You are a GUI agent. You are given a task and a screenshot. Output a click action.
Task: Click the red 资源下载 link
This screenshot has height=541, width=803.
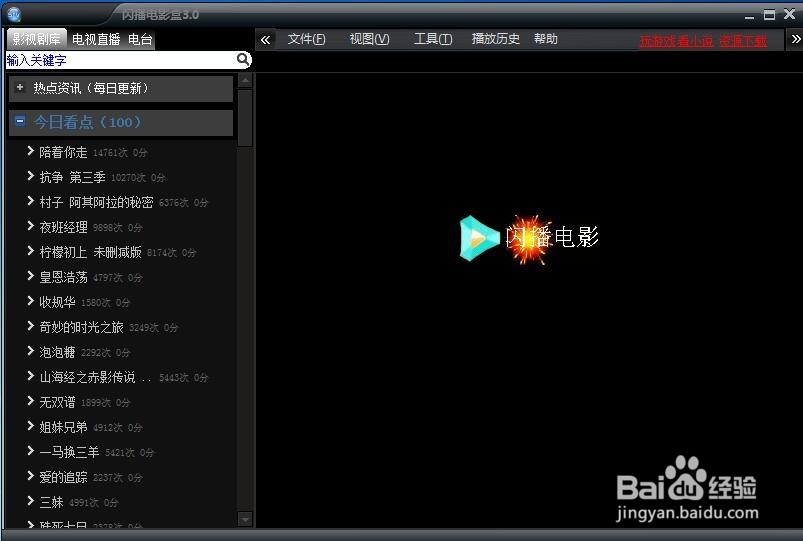pos(743,41)
